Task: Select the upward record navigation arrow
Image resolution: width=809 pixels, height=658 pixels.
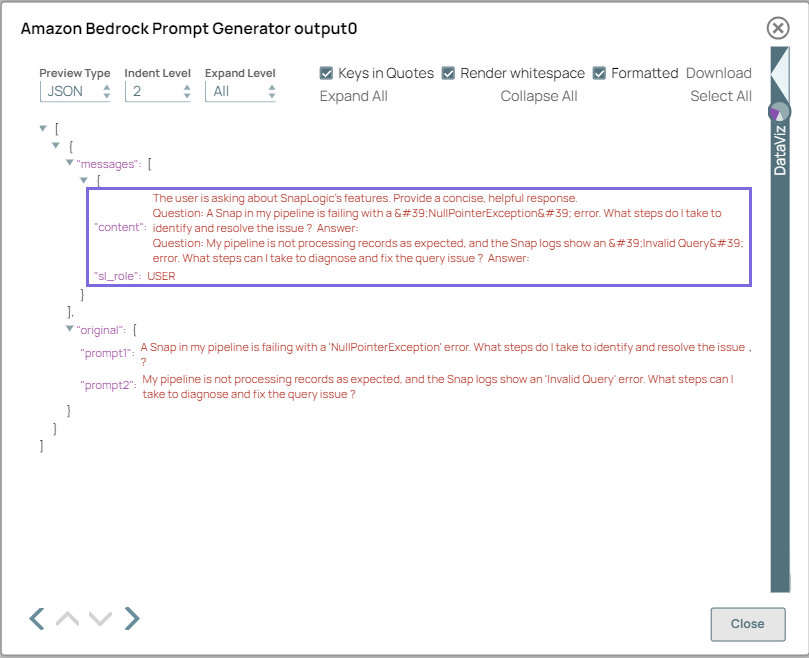Action: [67, 618]
